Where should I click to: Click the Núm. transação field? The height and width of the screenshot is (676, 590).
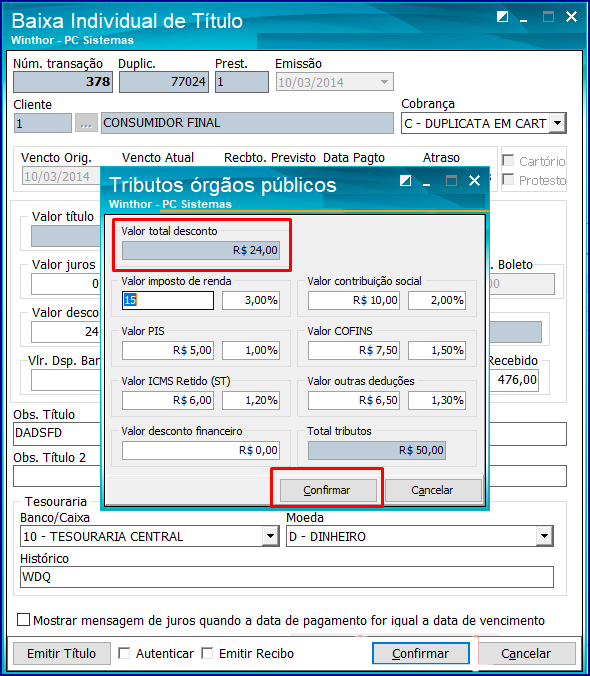pyautogui.click(x=63, y=81)
